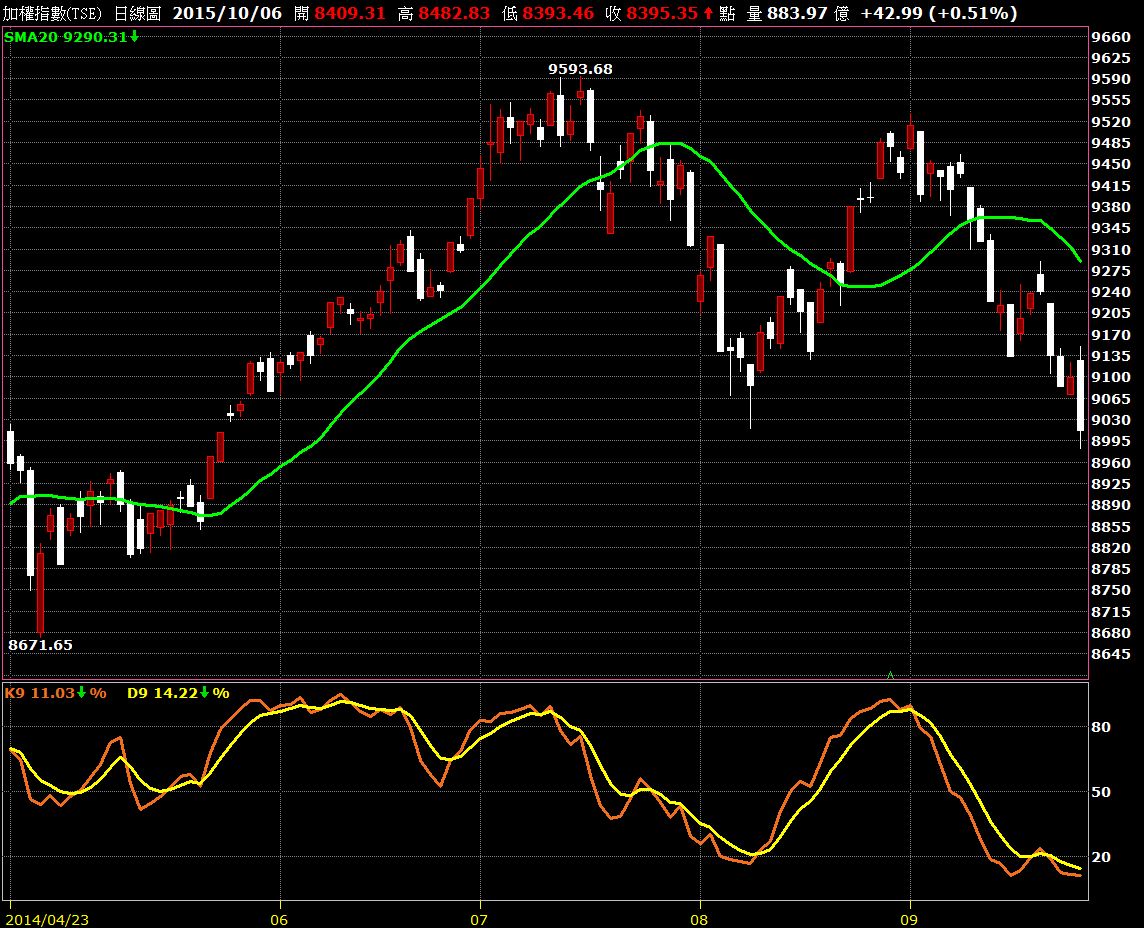Image resolution: width=1144 pixels, height=928 pixels.
Task: Click the 8680 price axis label
Action: 1111,633
